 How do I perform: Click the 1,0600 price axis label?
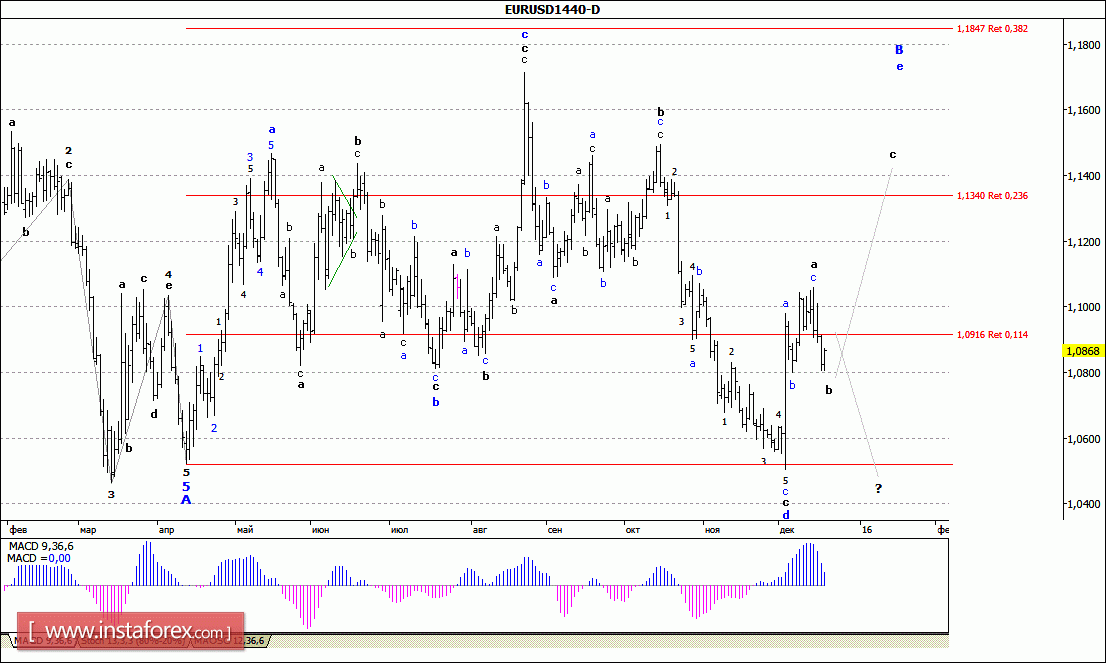1083,439
